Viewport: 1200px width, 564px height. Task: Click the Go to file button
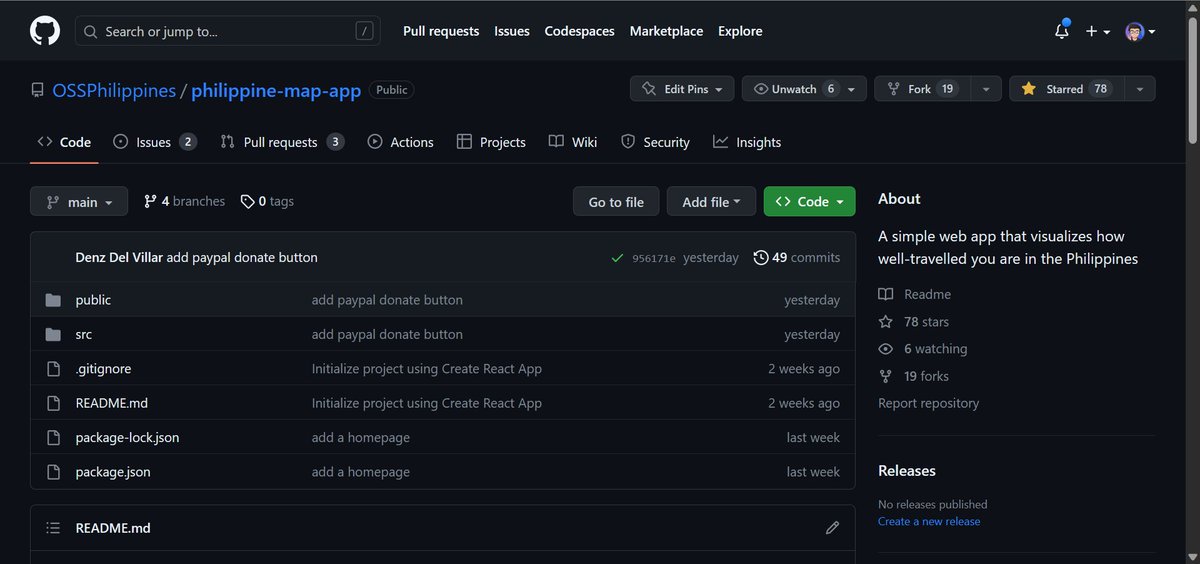point(616,202)
